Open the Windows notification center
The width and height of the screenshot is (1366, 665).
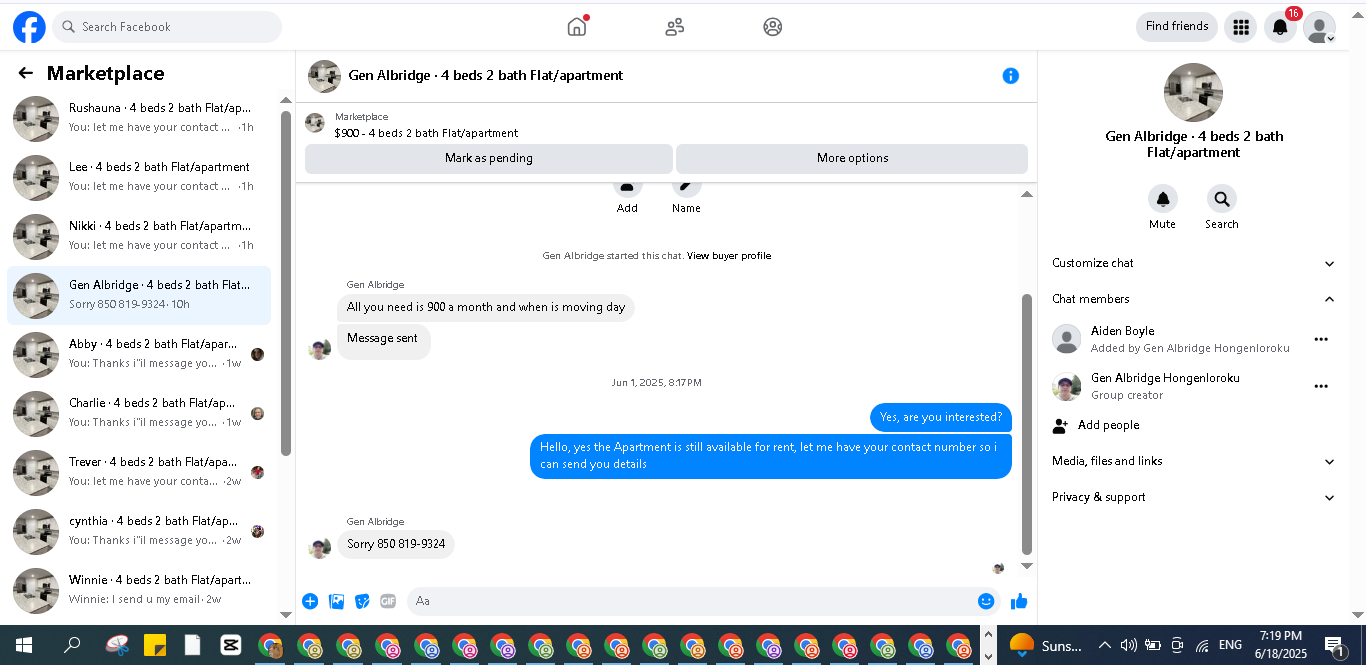(1333, 645)
